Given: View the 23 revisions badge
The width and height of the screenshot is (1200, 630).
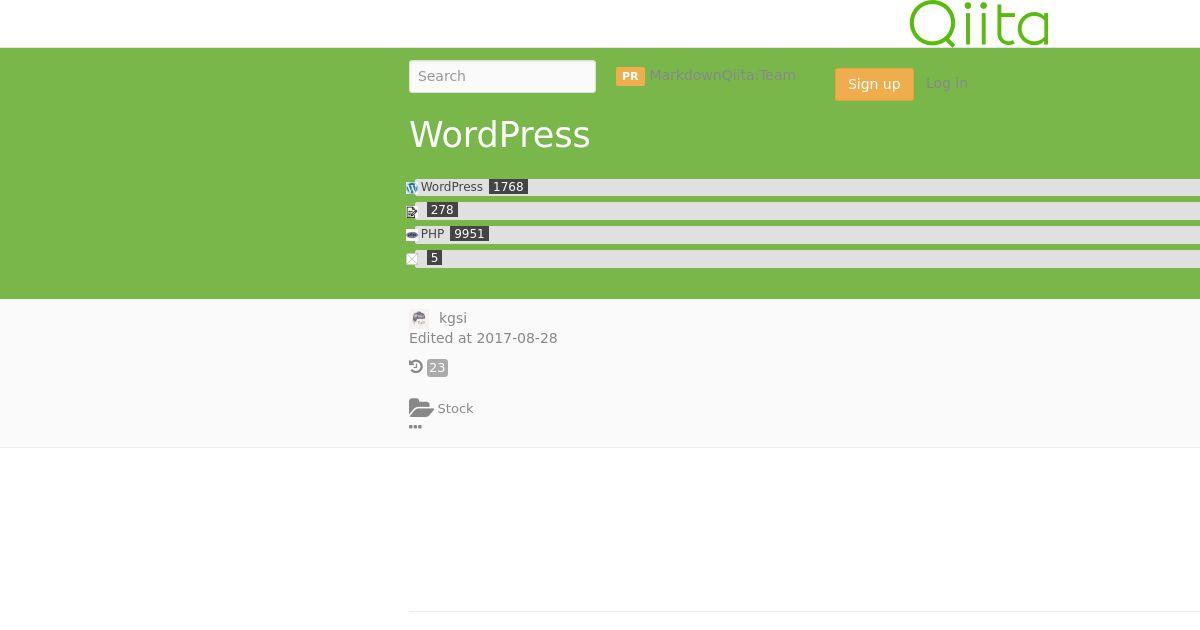Looking at the screenshot, I should click(437, 368).
